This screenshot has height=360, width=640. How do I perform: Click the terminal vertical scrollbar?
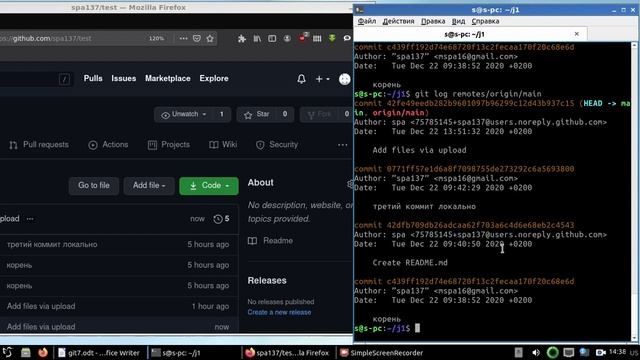click(x=635, y=192)
